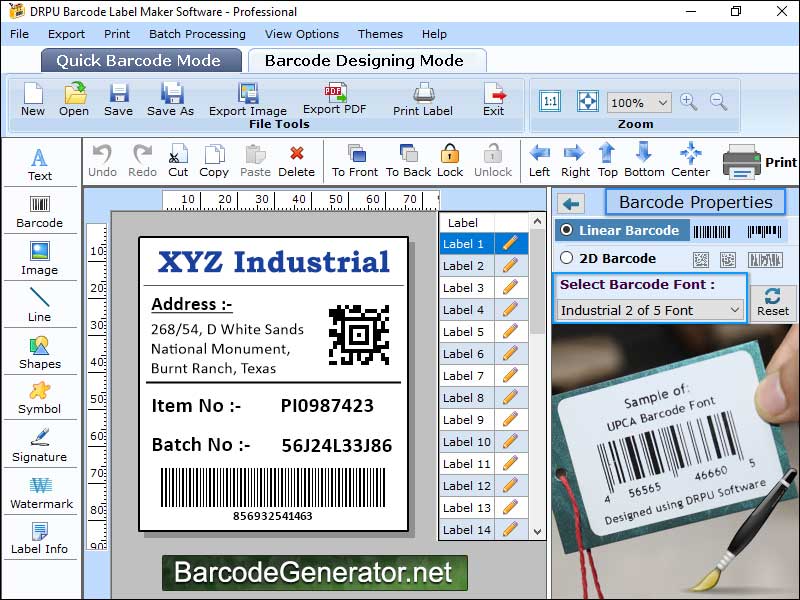Image resolution: width=800 pixels, height=600 pixels.
Task: Select the Text tool
Action: click(x=39, y=165)
